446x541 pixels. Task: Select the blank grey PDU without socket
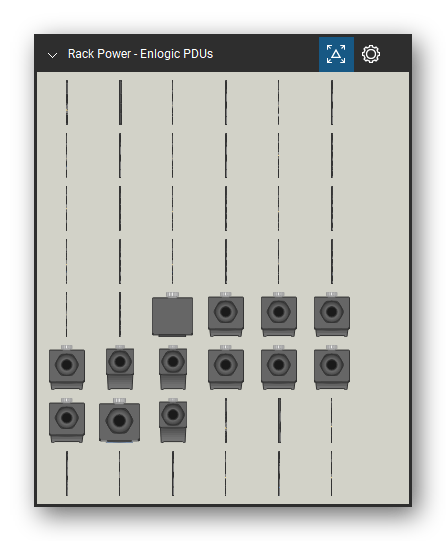pyautogui.click(x=172, y=314)
